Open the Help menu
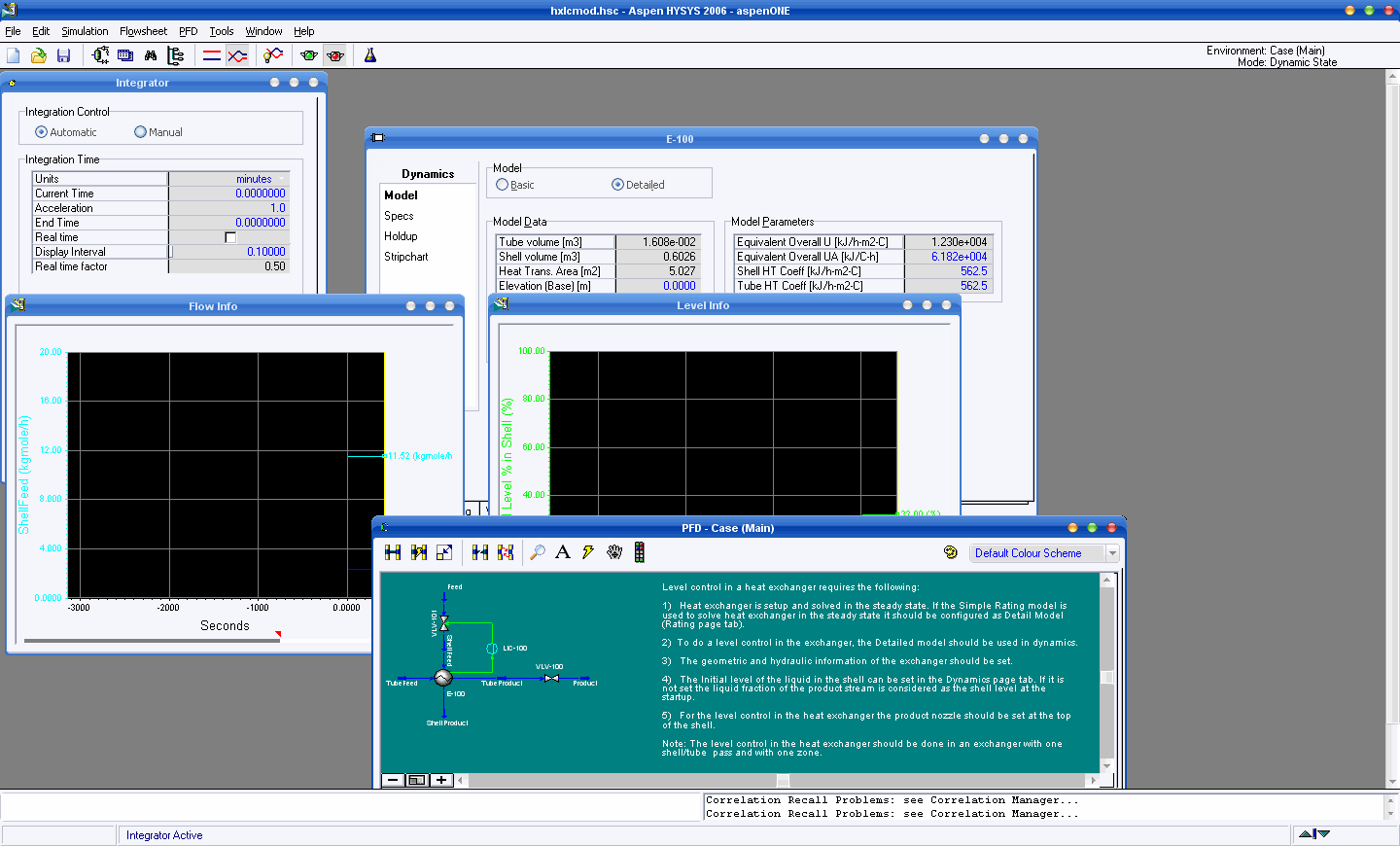The width and height of the screenshot is (1400, 846). [x=304, y=31]
